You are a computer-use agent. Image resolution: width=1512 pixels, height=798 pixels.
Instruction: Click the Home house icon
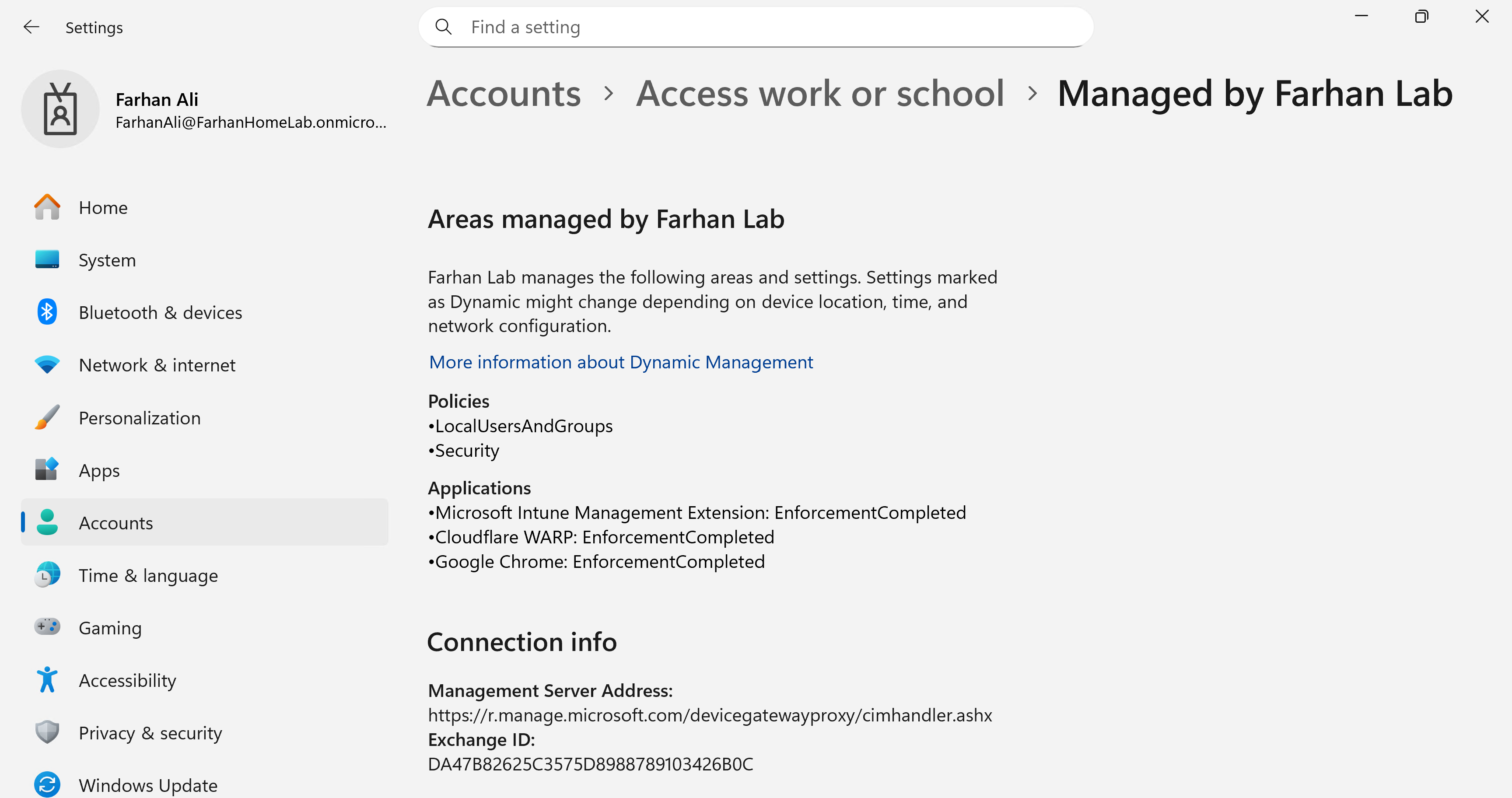click(47, 207)
